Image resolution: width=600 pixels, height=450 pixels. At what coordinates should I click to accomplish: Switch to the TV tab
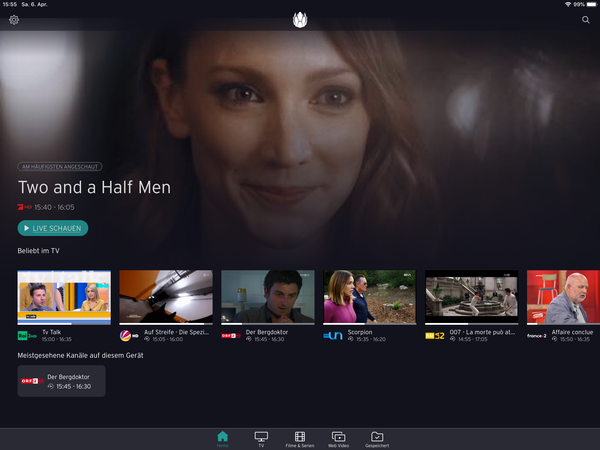click(x=261, y=438)
